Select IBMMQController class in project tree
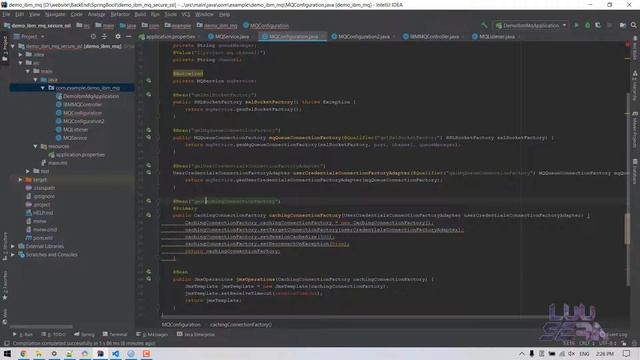This screenshot has height=360, width=640. [82, 104]
